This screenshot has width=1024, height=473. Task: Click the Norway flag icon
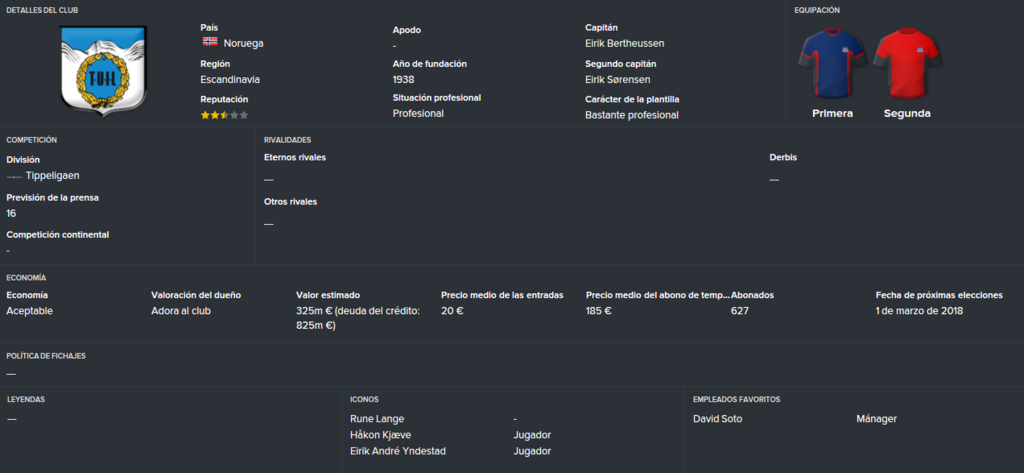[x=210, y=42]
